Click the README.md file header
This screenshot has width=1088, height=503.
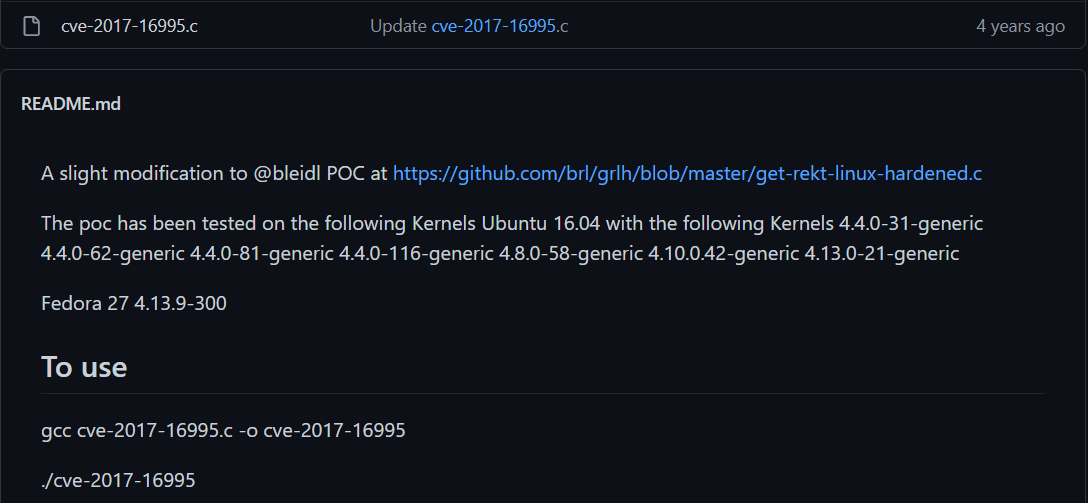tap(71, 104)
